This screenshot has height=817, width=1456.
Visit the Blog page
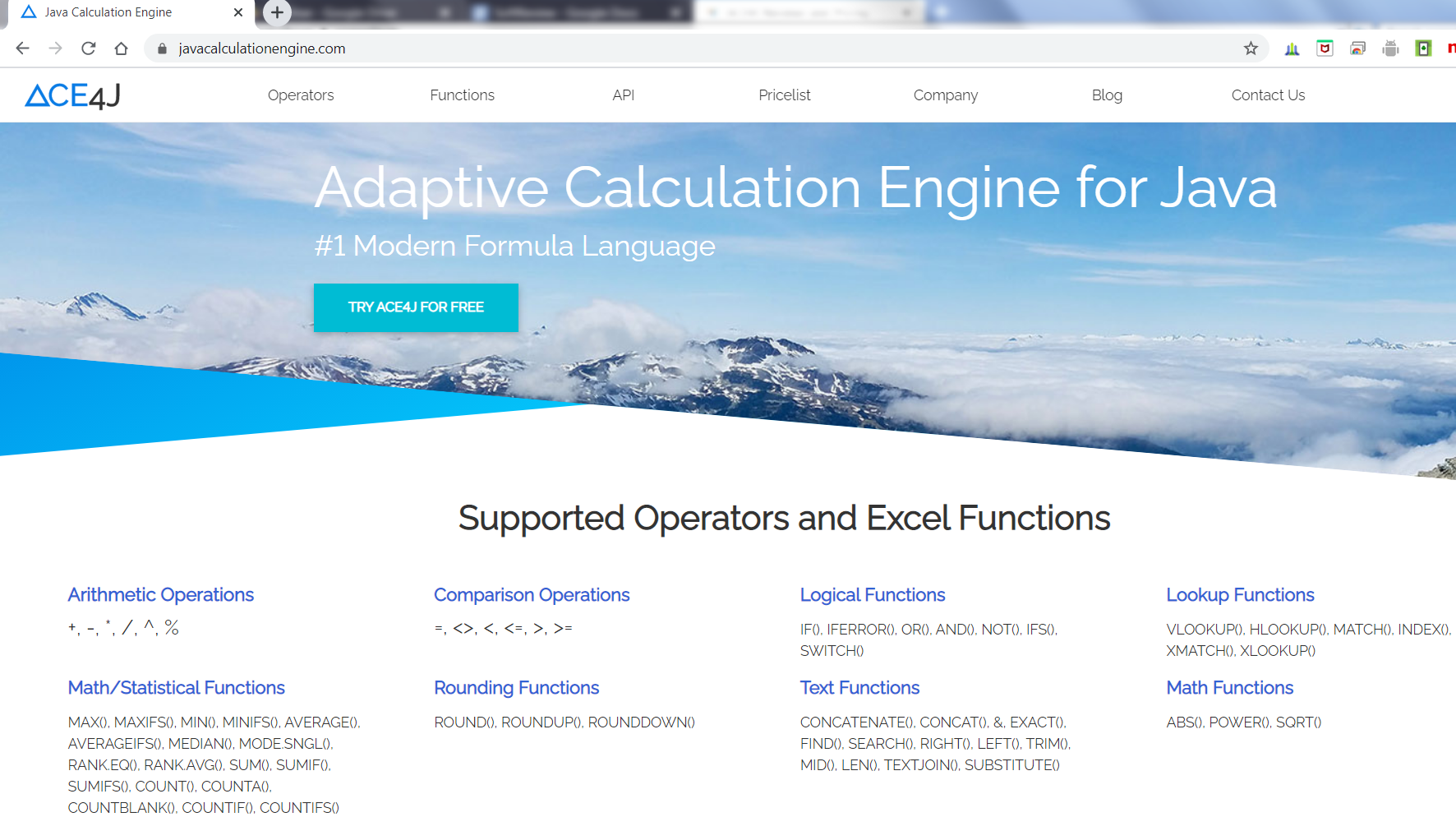coord(1107,95)
